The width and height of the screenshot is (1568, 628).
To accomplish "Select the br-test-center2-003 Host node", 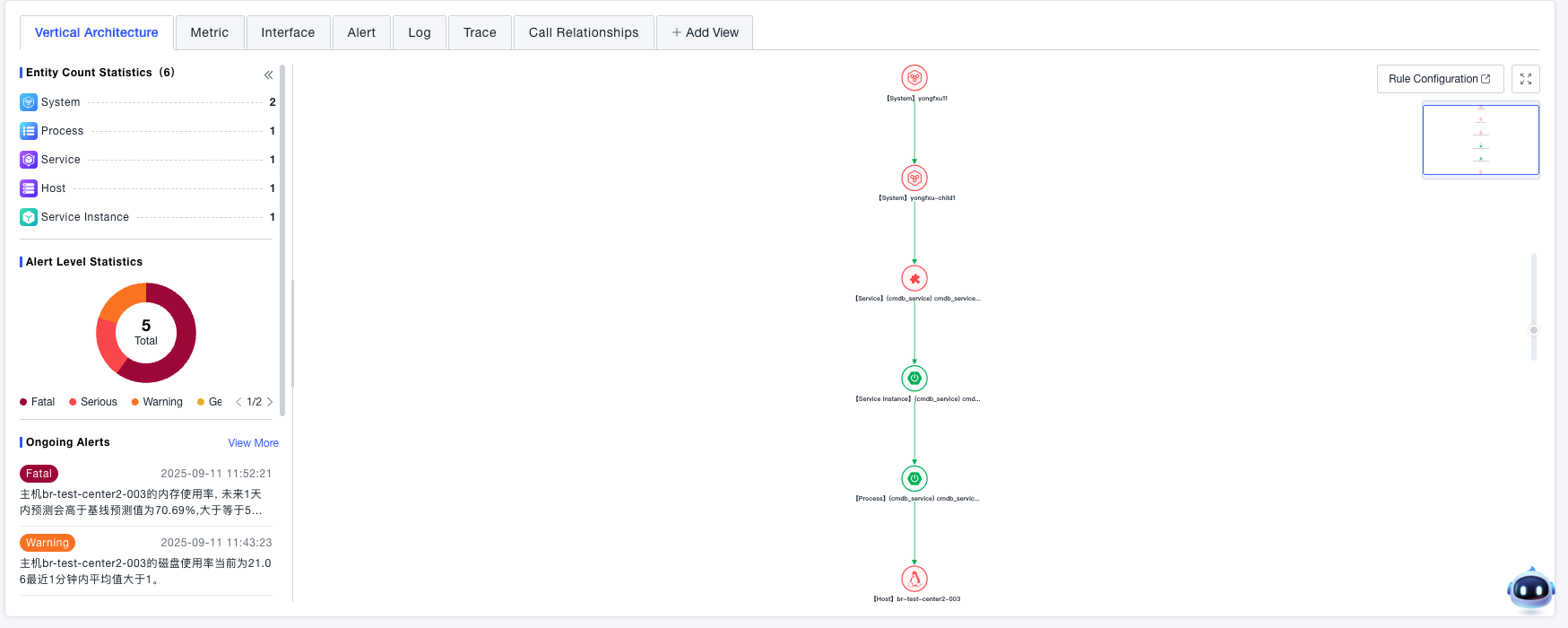I will (914, 579).
